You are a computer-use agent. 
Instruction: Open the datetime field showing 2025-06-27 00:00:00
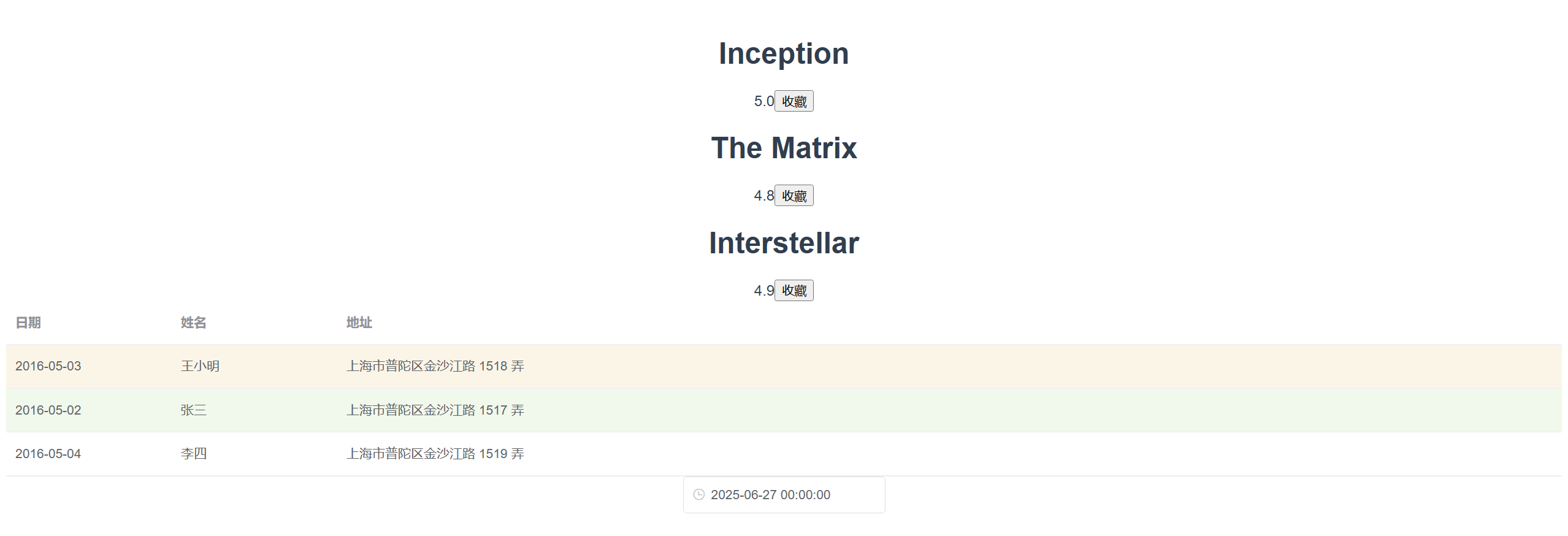pyautogui.click(x=783, y=494)
